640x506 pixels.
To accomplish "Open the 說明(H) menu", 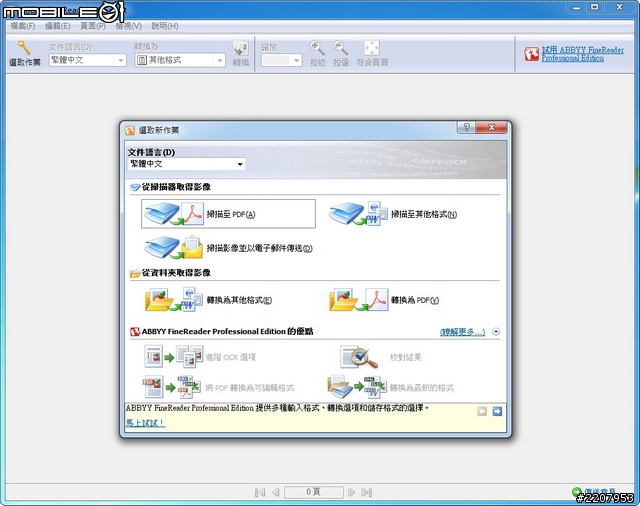I will tap(165, 26).
